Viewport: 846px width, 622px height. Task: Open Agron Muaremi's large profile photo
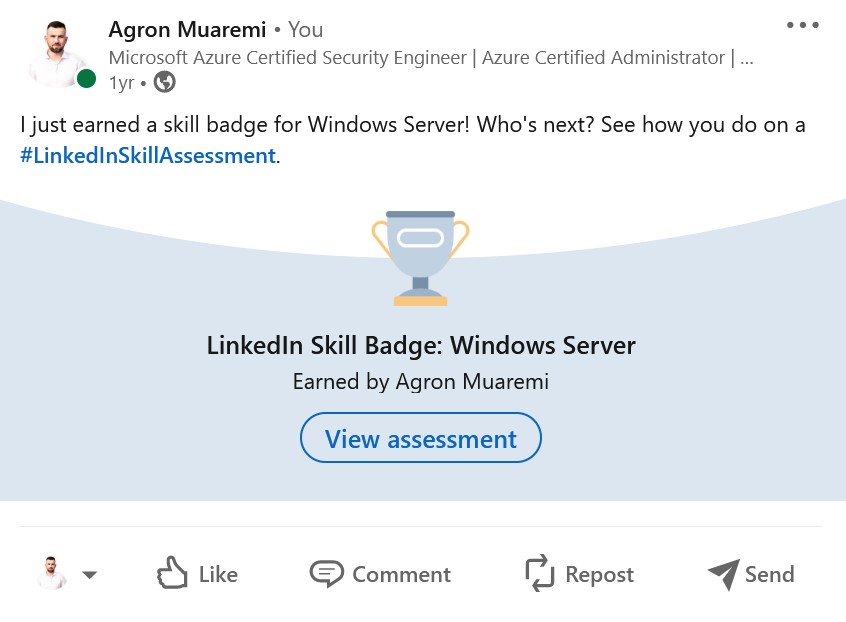56,54
